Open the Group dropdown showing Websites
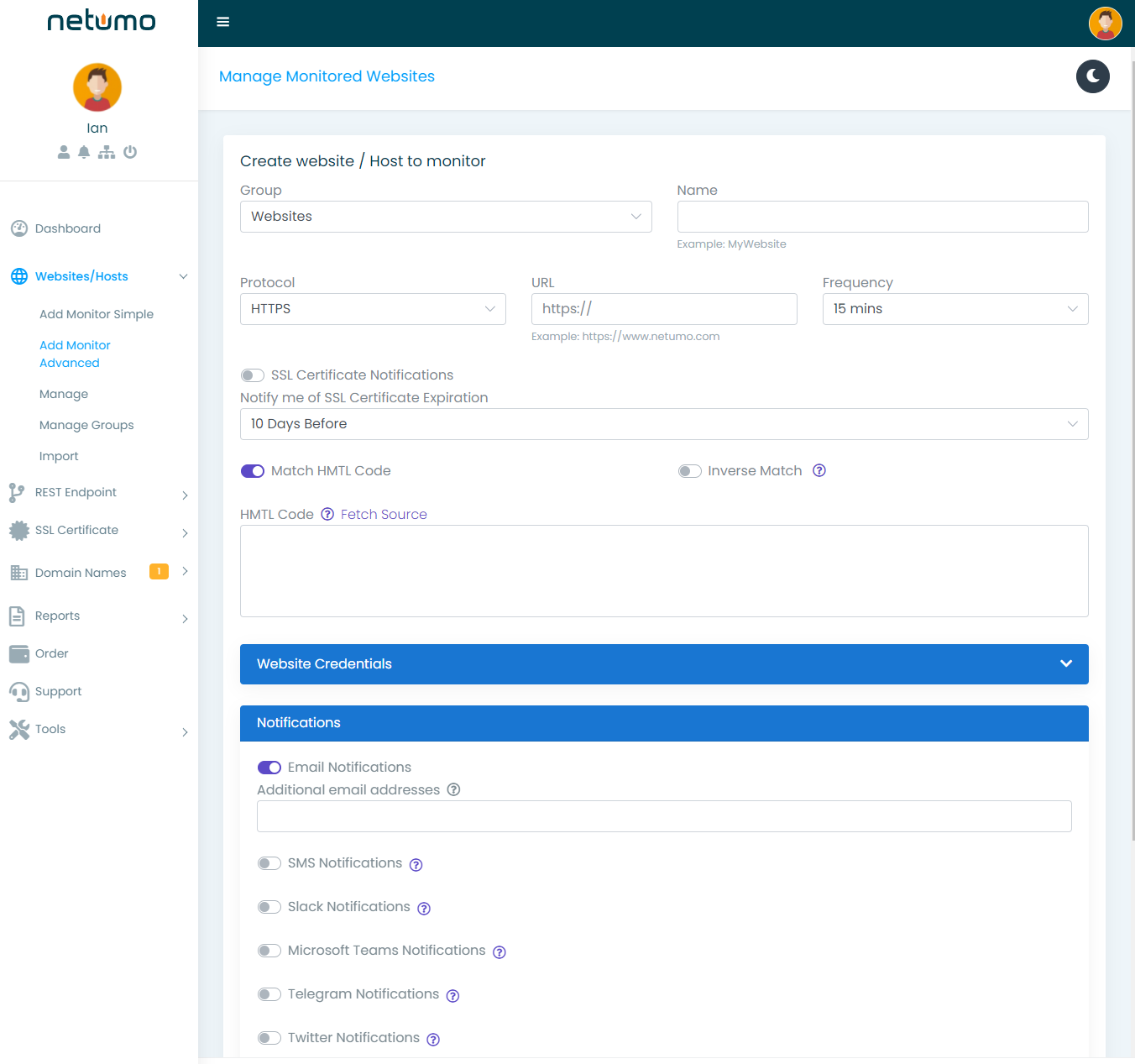 [x=446, y=217]
